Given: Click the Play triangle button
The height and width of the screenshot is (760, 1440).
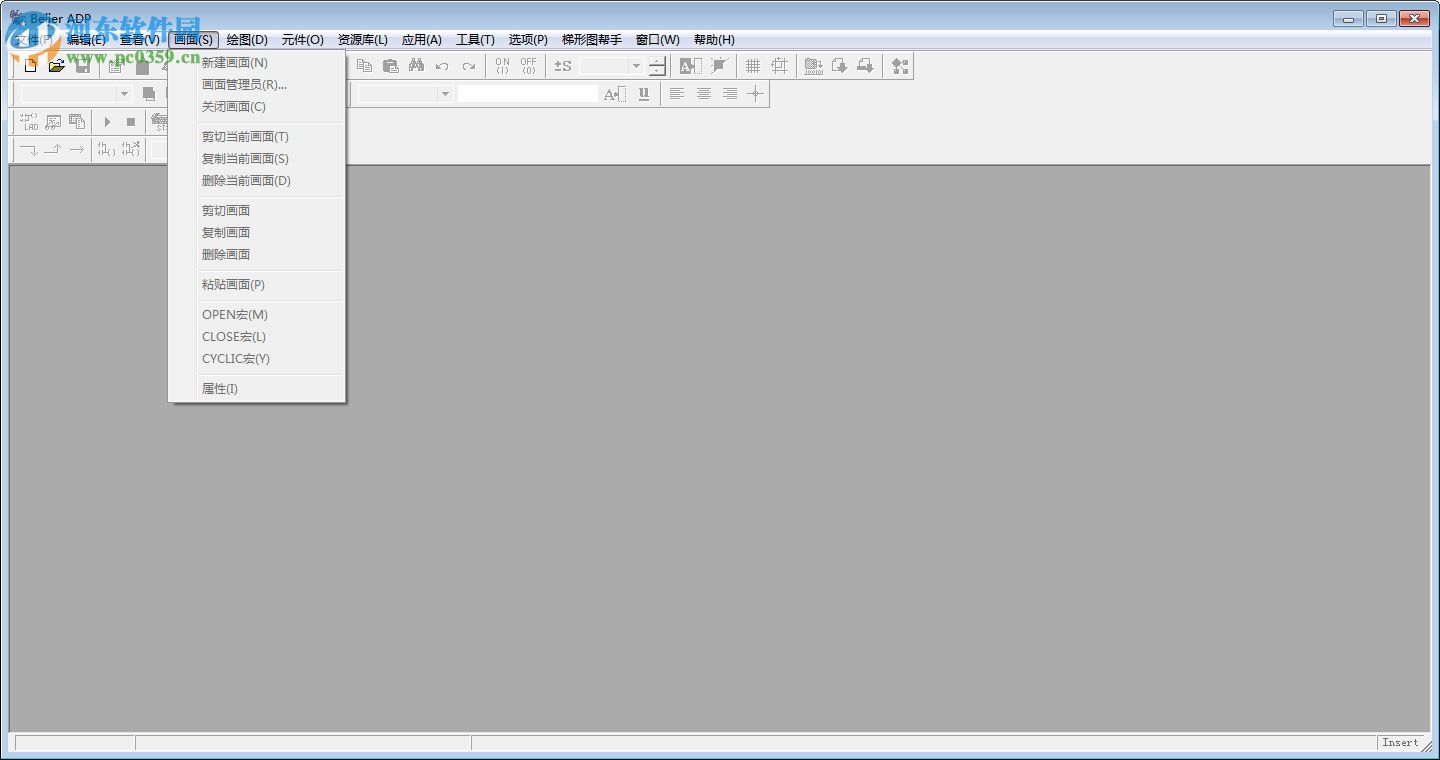Looking at the screenshot, I should (x=107, y=122).
